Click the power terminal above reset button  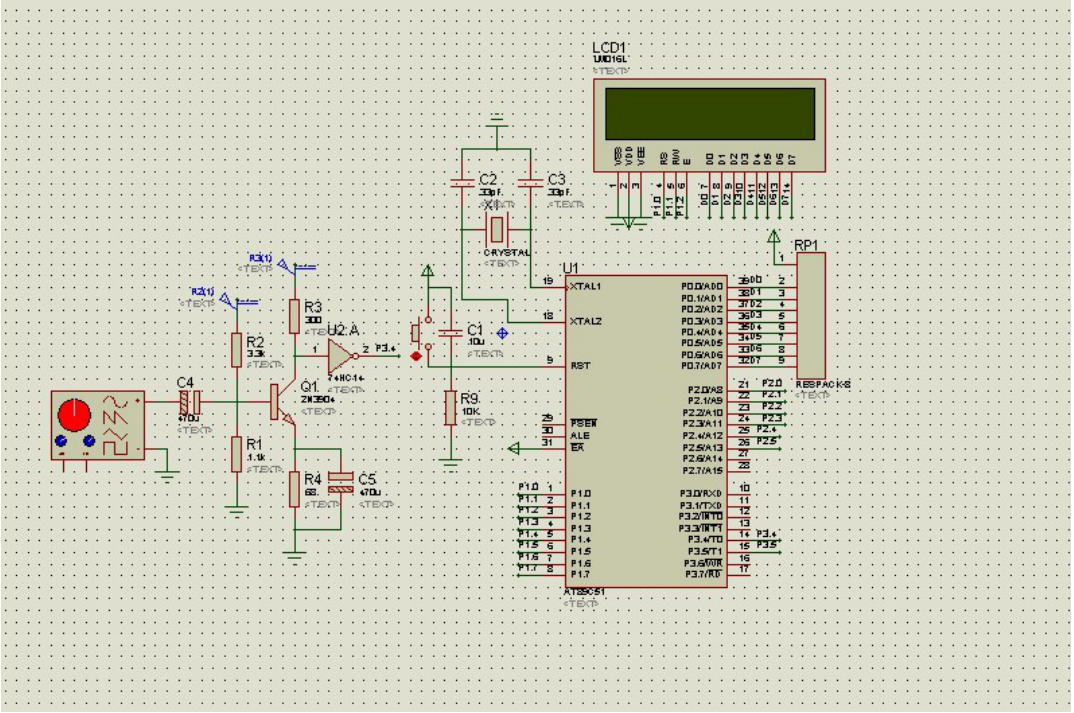tap(427, 271)
